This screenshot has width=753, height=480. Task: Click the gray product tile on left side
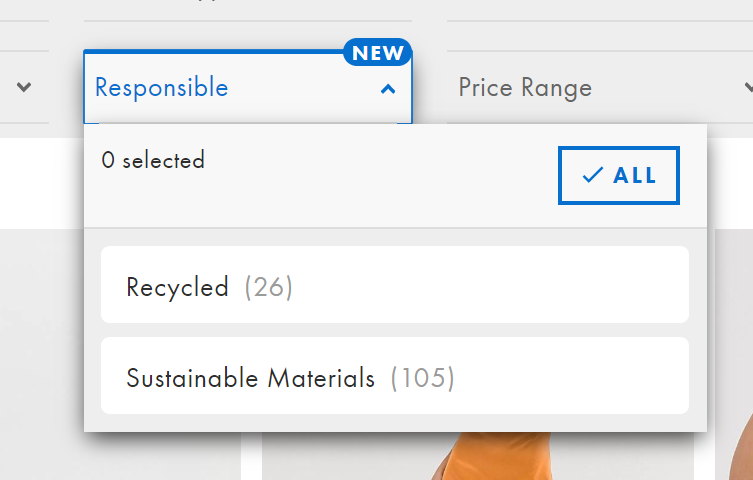coord(42,354)
